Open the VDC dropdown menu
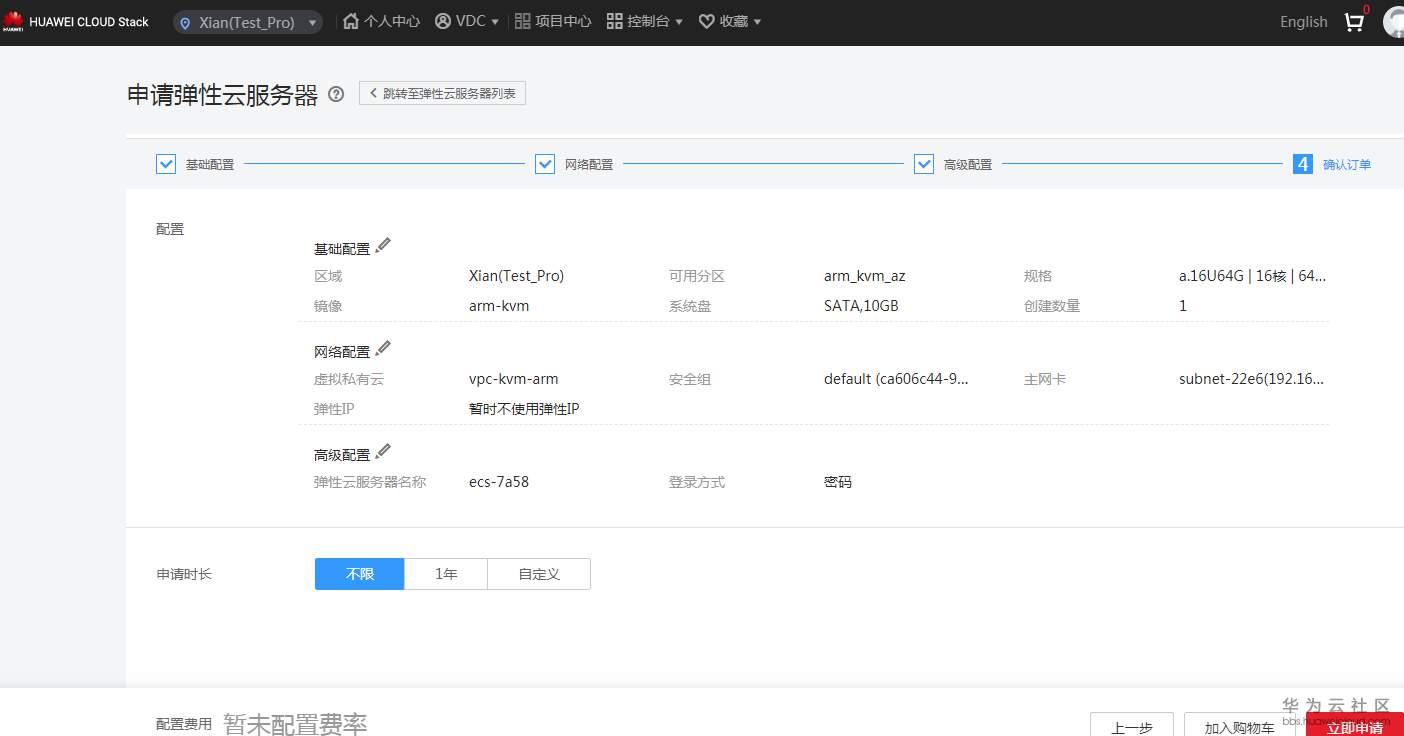The width and height of the screenshot is (1404, 736). [x=467, y=21]
